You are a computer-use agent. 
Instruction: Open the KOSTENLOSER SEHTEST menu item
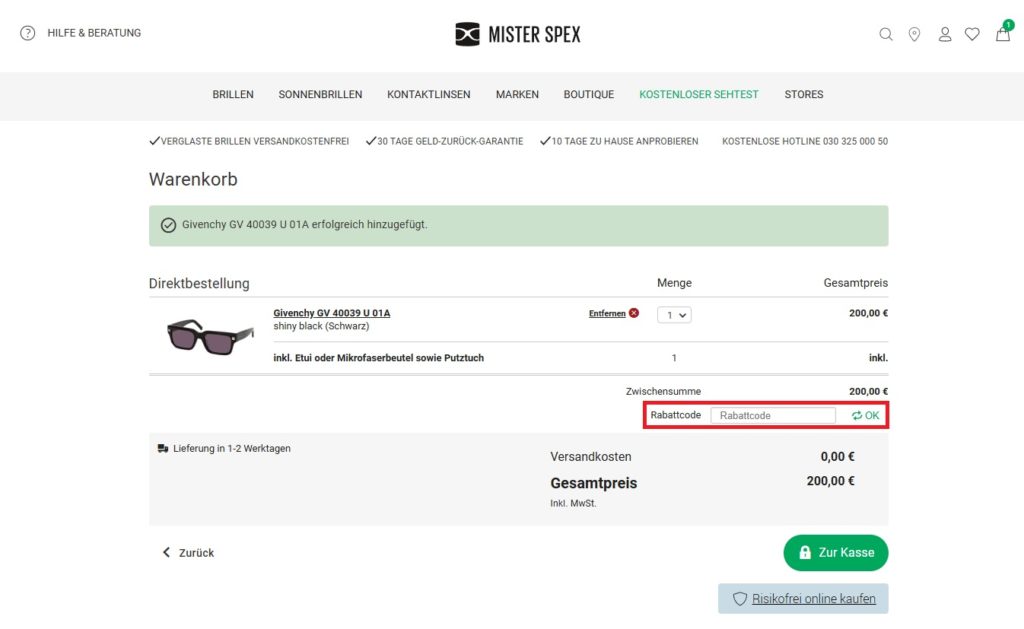click(x=697, y=94)
